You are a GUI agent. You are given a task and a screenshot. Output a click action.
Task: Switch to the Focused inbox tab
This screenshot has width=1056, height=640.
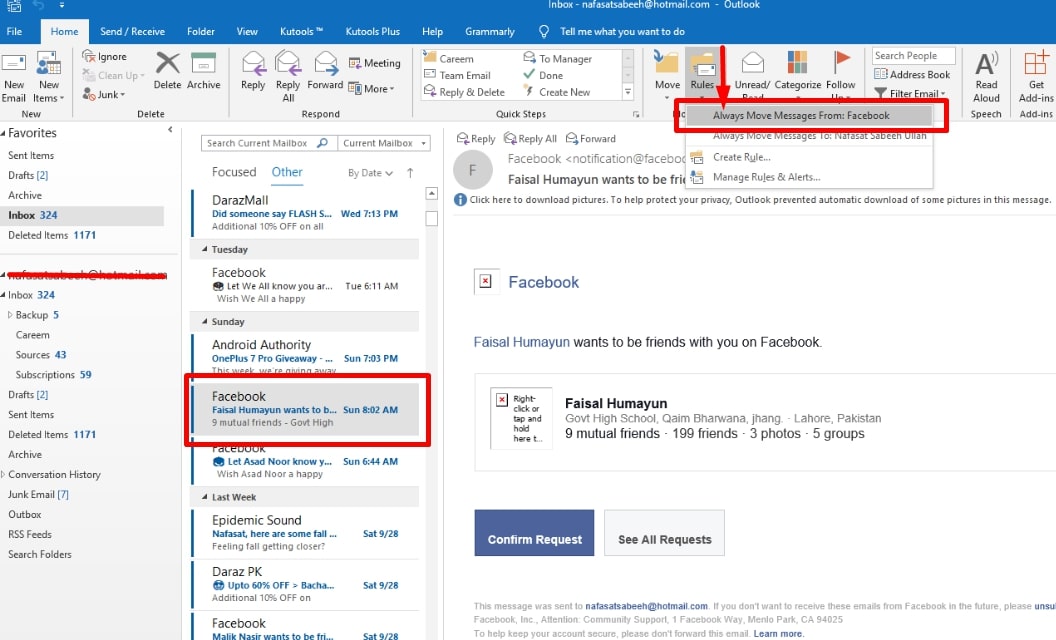coord(234,172)
